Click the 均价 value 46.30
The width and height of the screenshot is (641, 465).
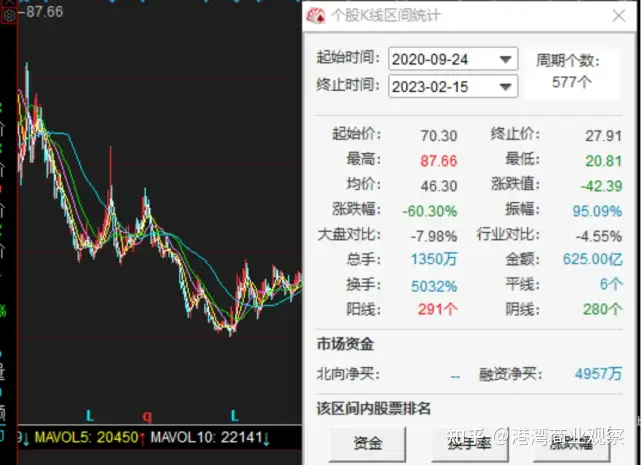pos(439,186)
